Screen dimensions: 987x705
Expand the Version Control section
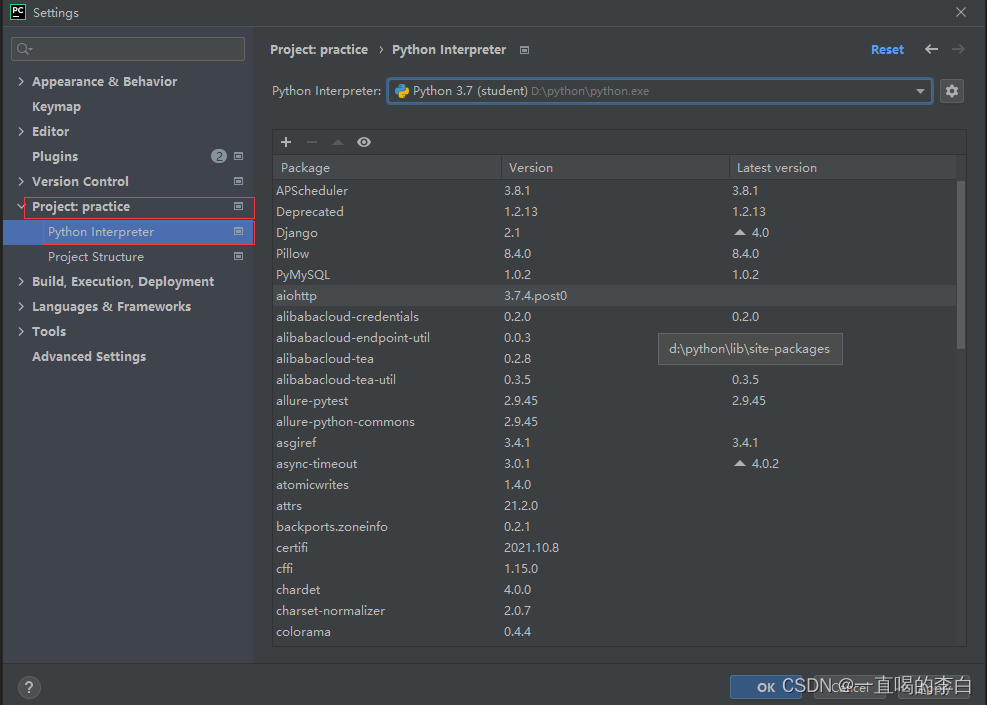tap(21, 181)
